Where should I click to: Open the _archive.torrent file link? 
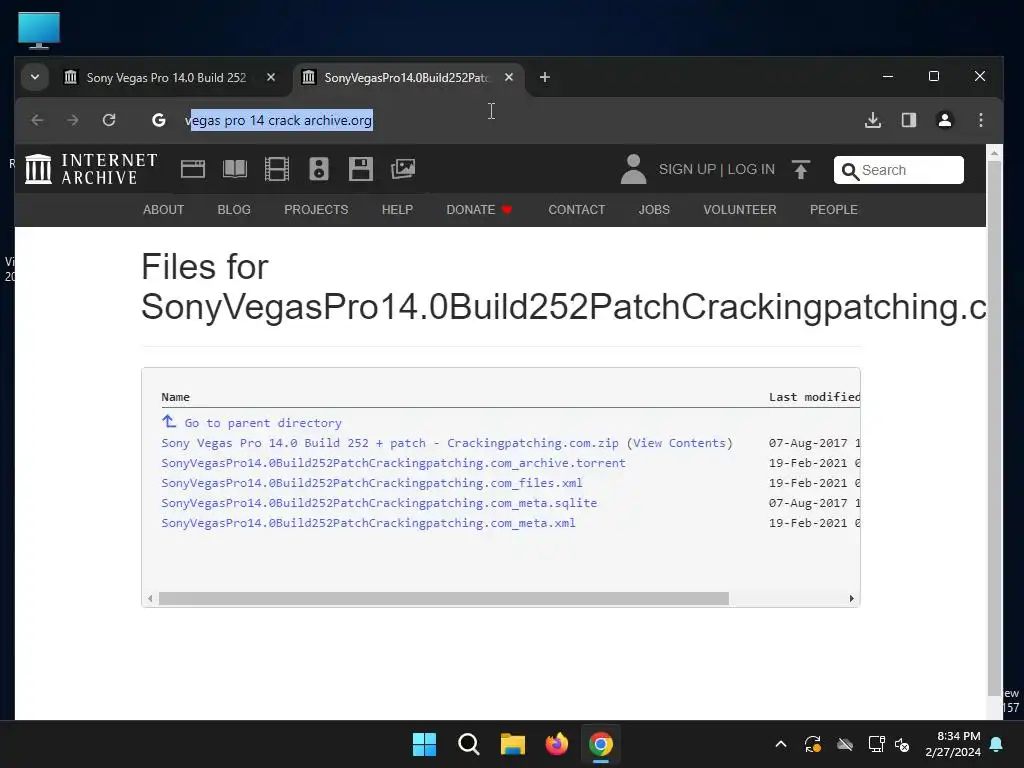coord(393,463)
